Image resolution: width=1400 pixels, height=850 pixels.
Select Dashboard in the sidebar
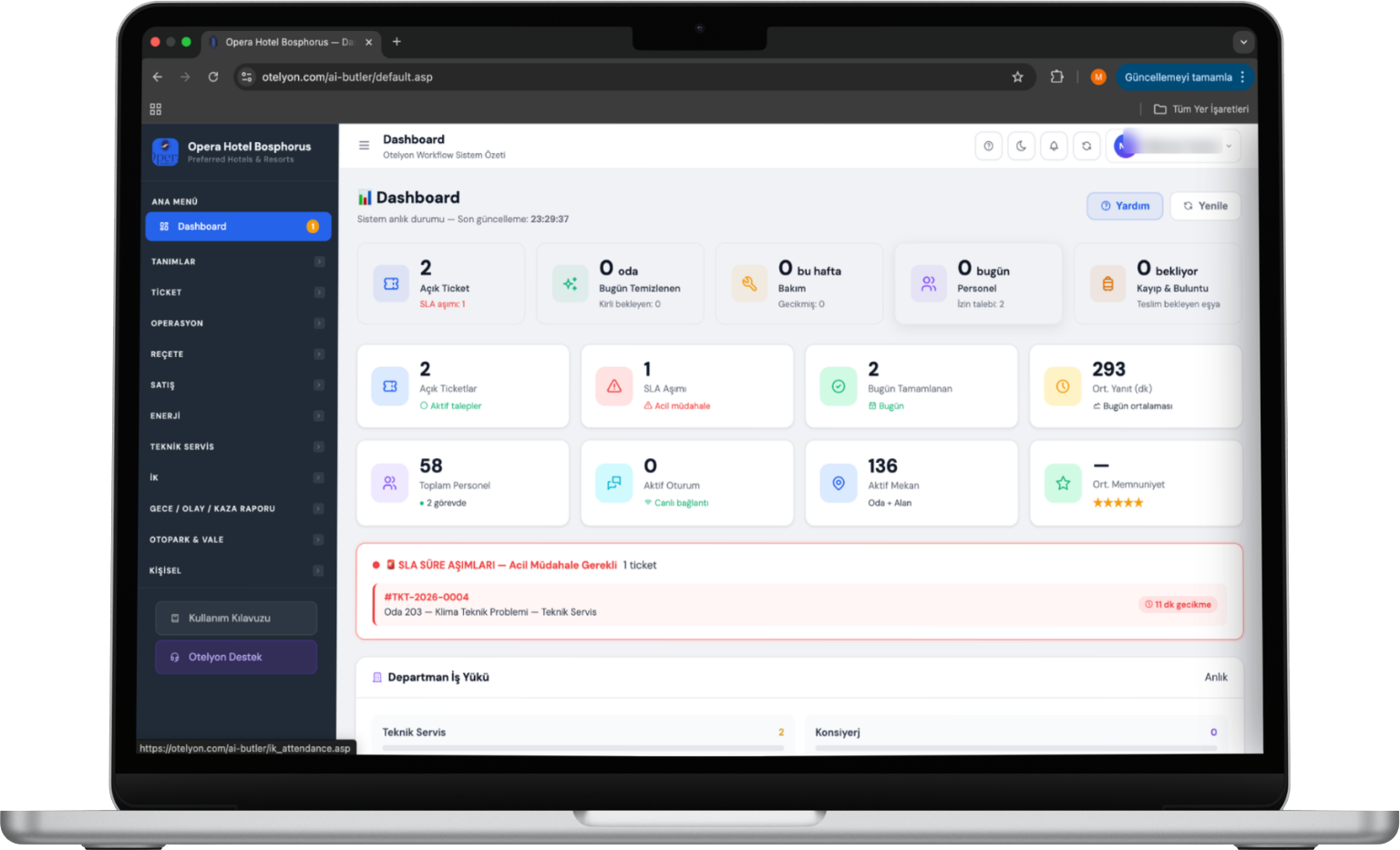pos(238,227)
